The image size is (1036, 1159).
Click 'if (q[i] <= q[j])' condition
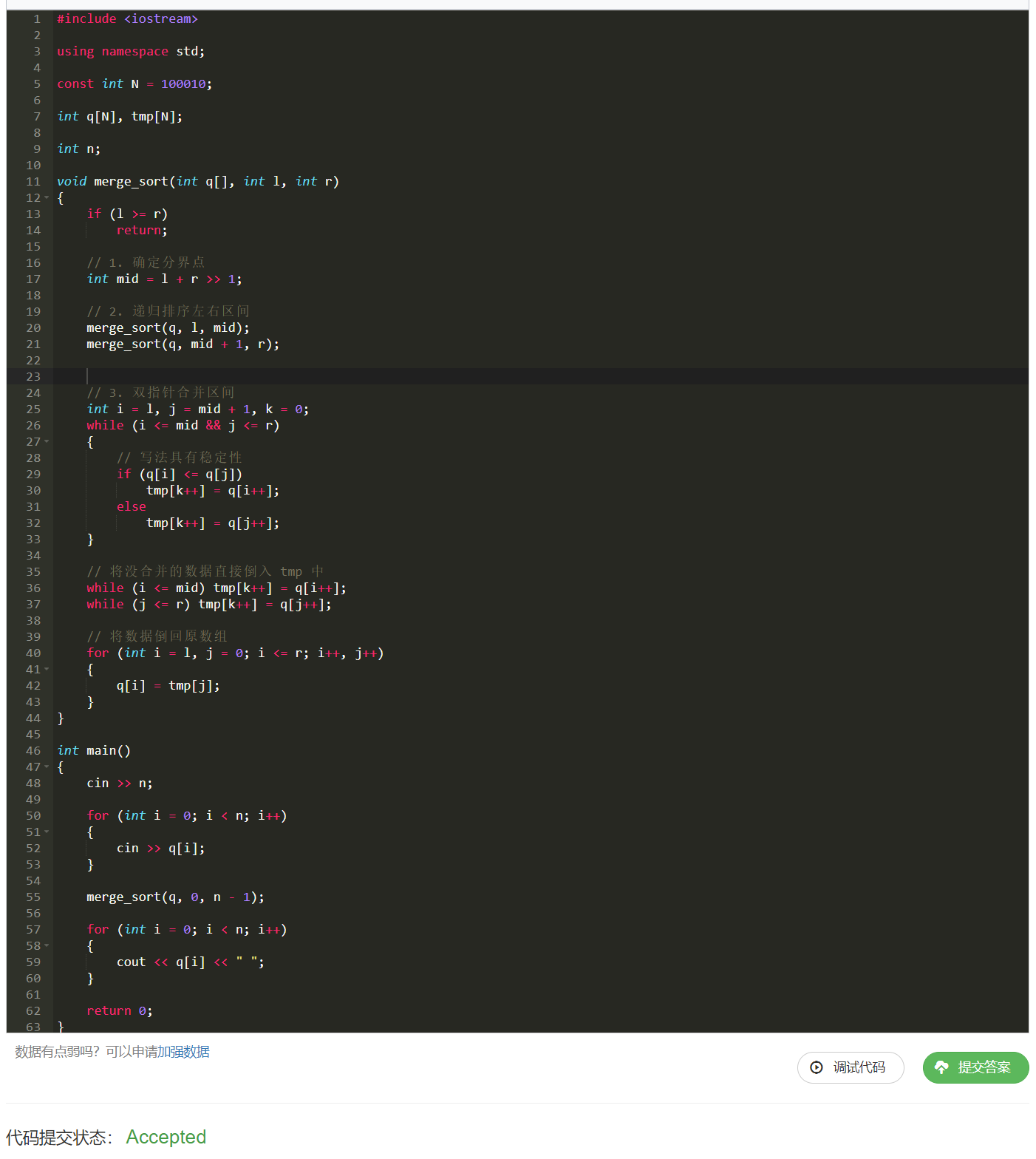click(x=180, y=474)
